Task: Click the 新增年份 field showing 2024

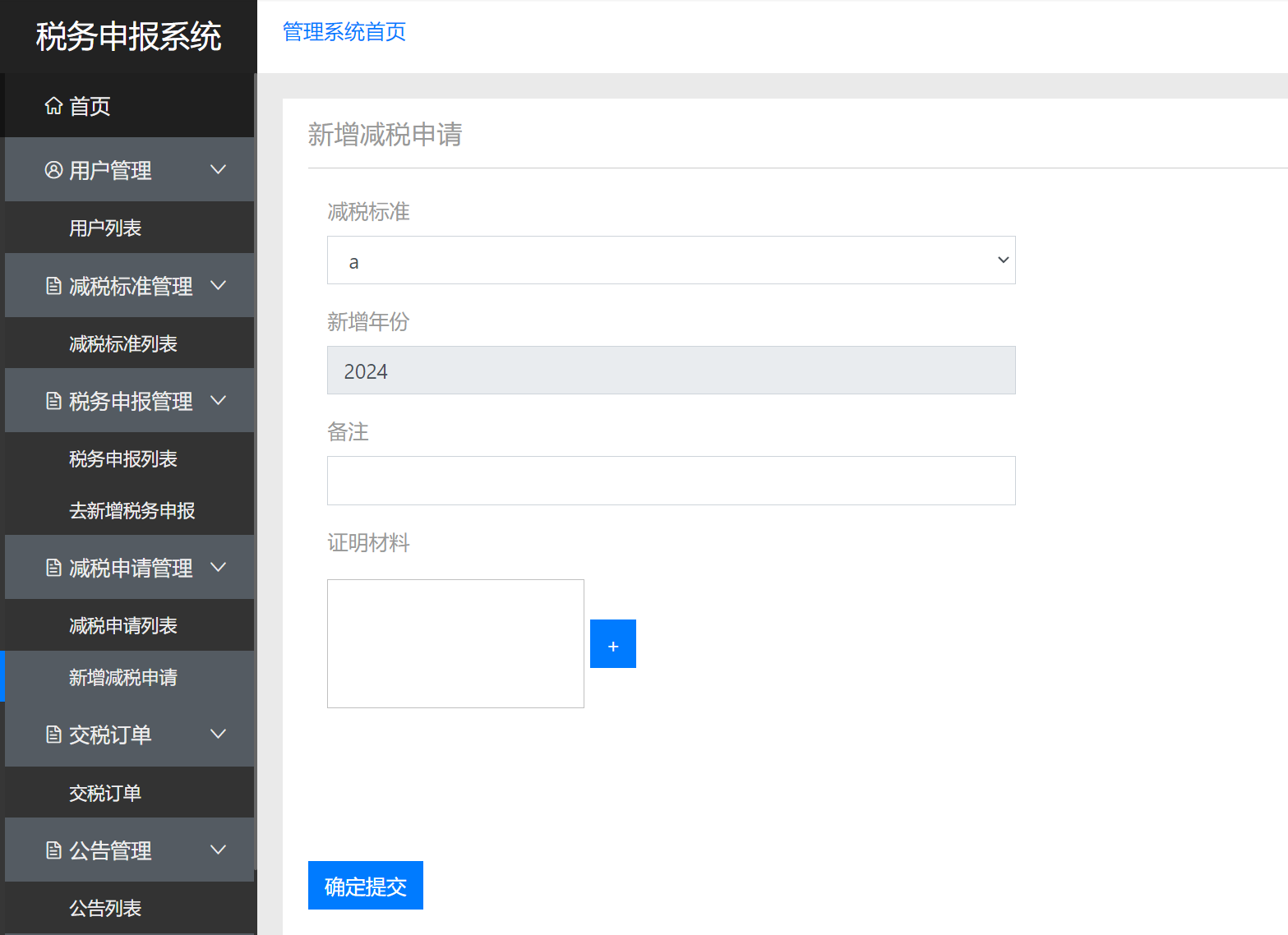Action: 671,371
